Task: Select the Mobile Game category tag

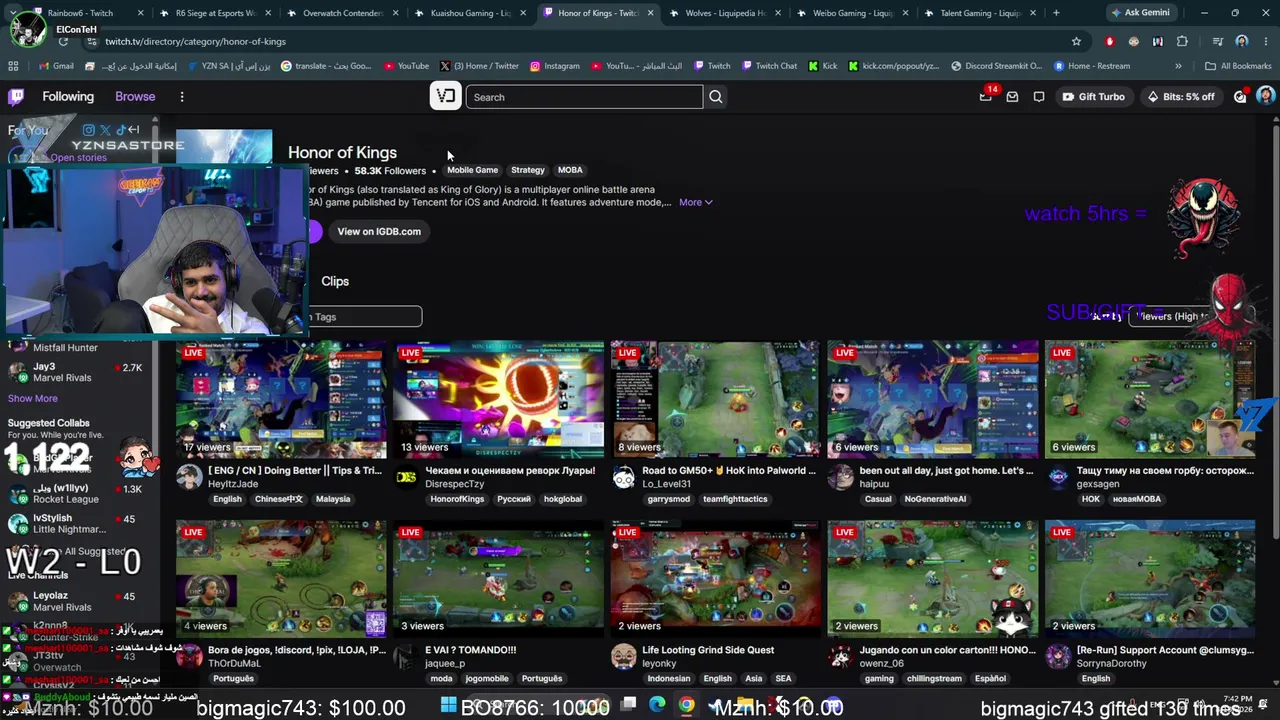Action: coord(472,170)
